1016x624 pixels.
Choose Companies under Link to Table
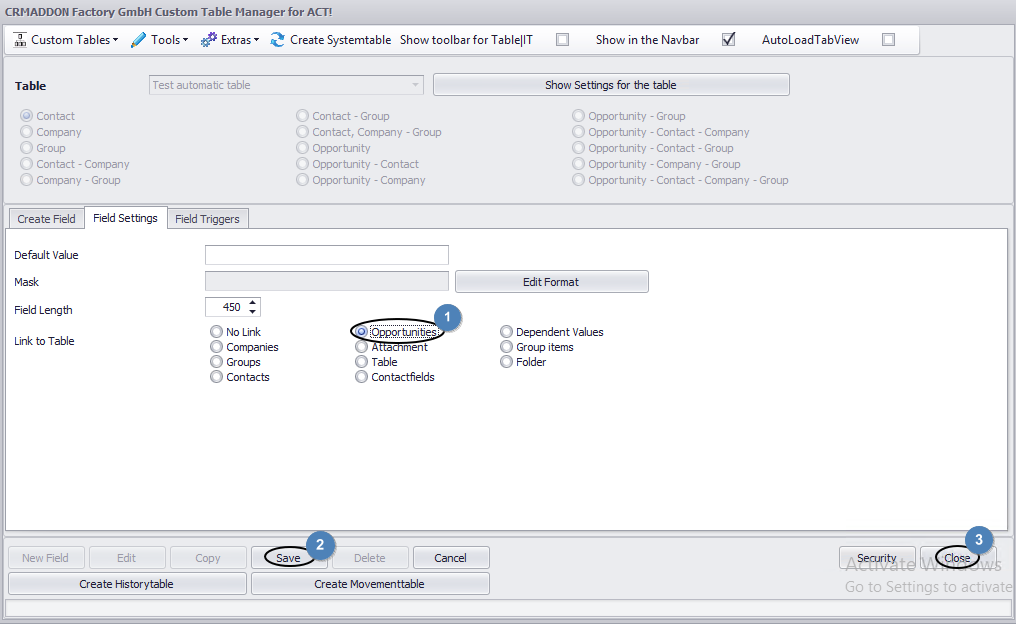(216, 347)
